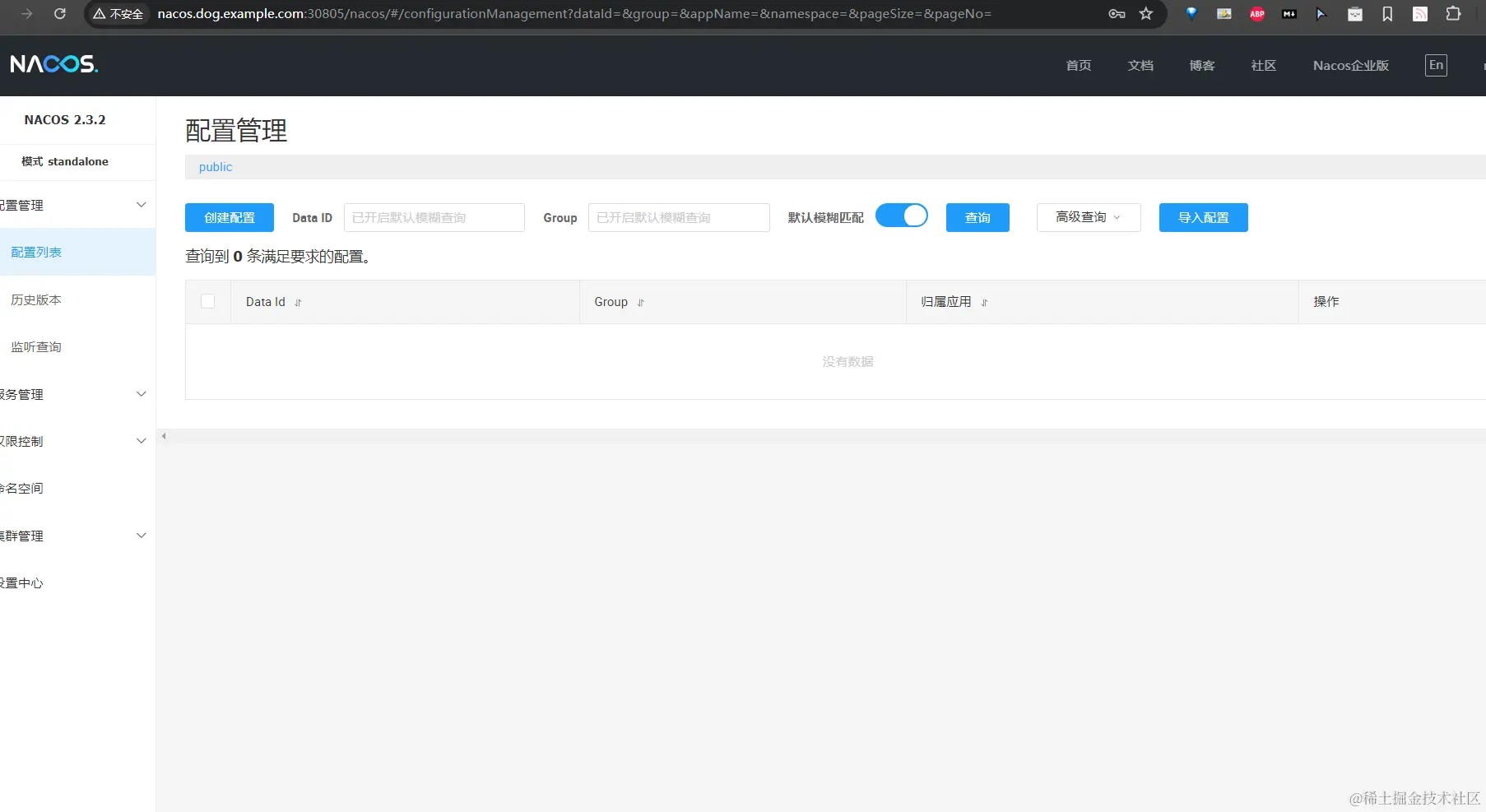The image size is (1486, 812).
Task: Click the 查询 button
Action: click(x=978, y=217)
